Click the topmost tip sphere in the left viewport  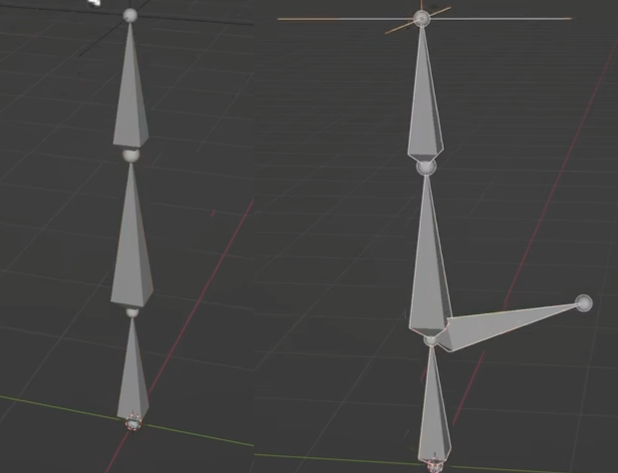tap(130, 15)
